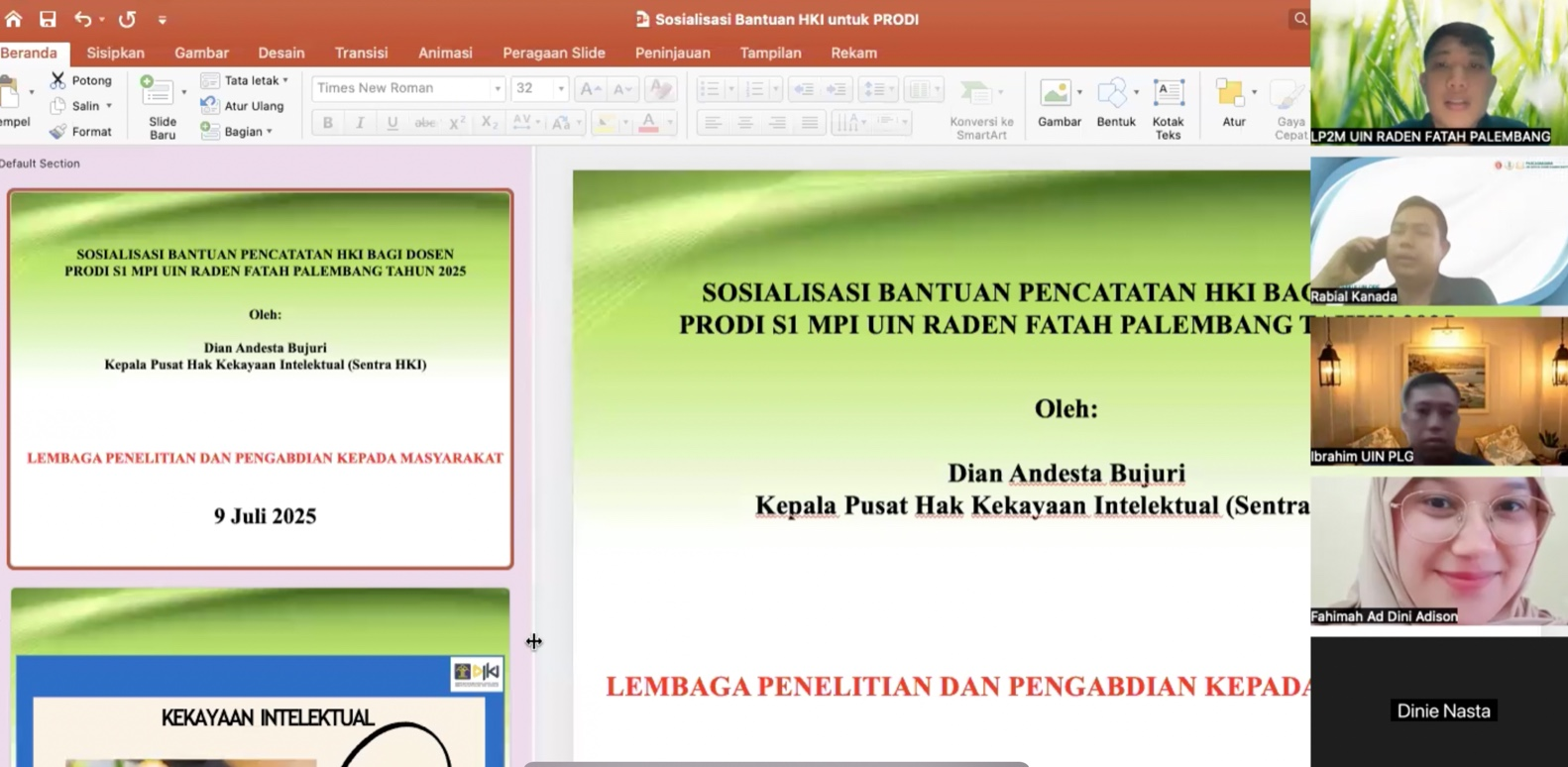The image size is (1568, 767).
Task: Switch to the Peninjauan tab
Action: [x=672, y=53]
